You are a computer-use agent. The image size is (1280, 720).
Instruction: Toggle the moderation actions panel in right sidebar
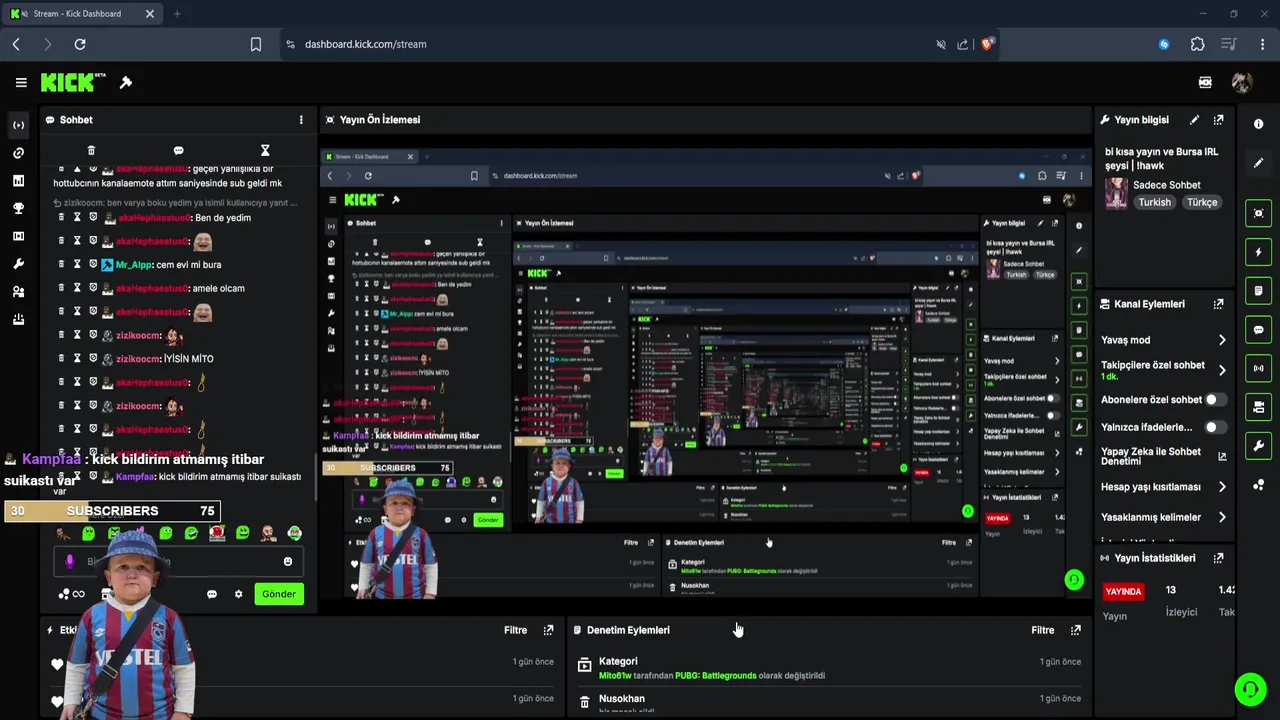click(x=1258, y=407)
